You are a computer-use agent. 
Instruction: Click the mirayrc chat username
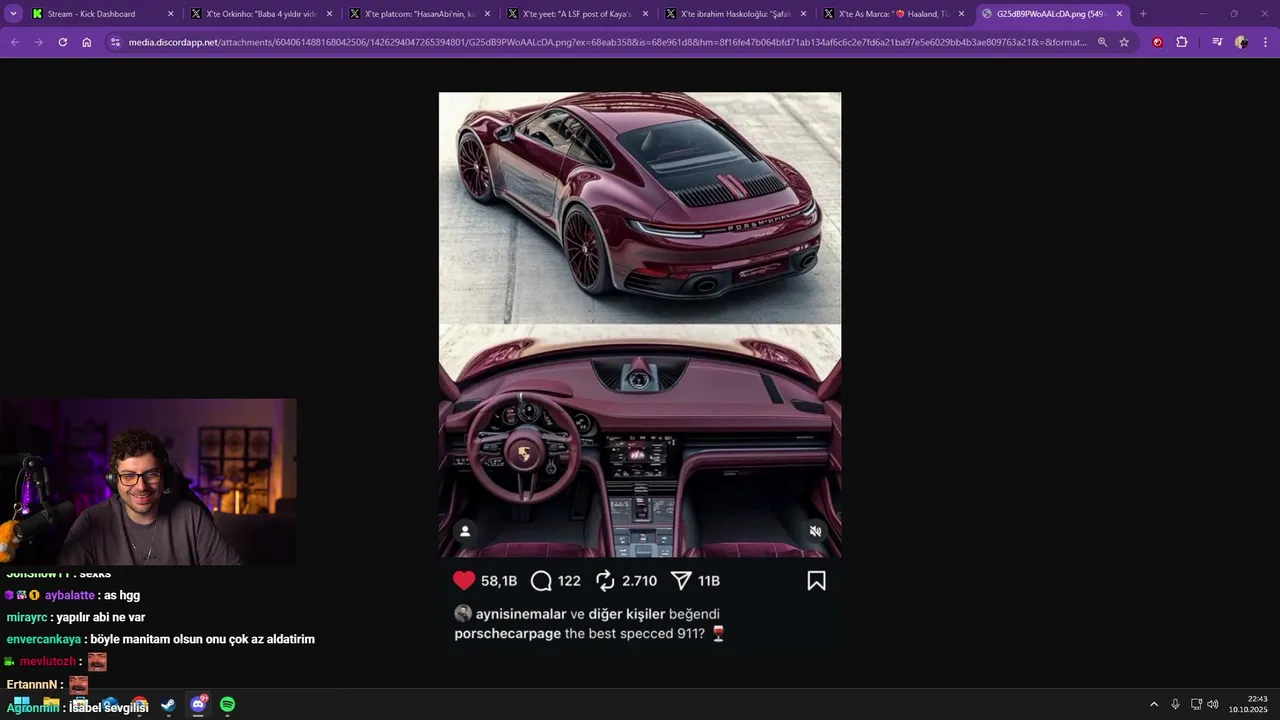point(27,617)
